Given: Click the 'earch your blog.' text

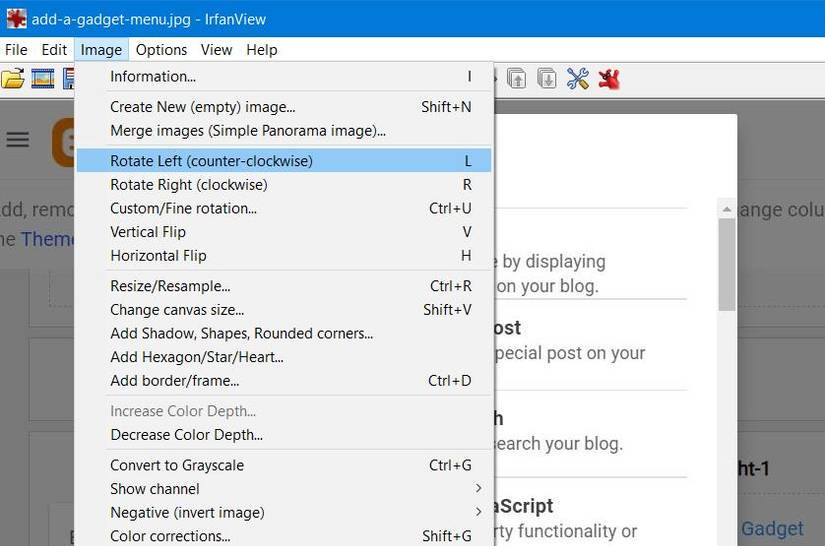Looking at the screenshot, I should [559, 444].
